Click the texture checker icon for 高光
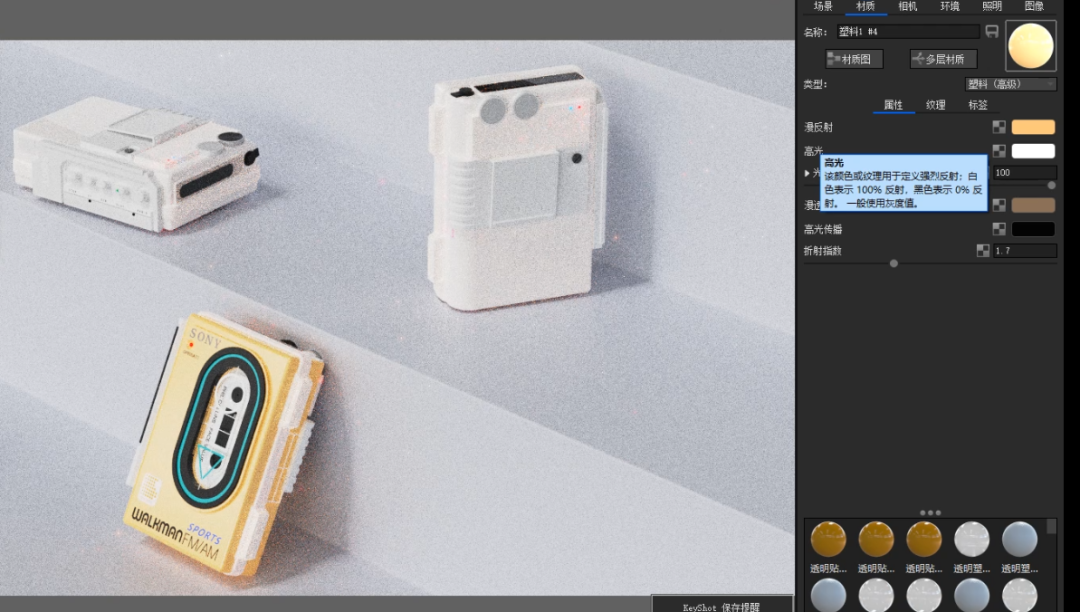 [x=999, y=151]
